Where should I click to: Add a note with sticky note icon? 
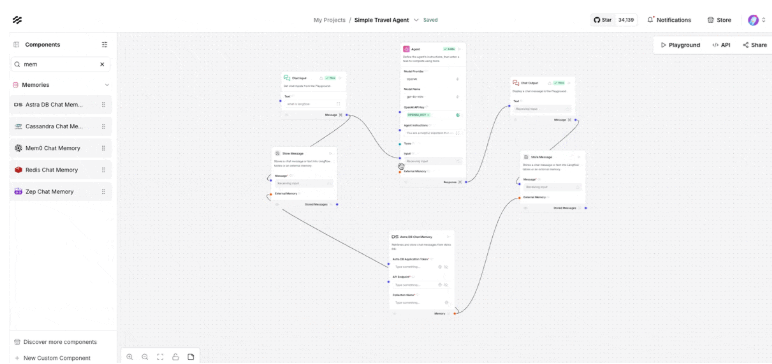[x=191, y=357]
